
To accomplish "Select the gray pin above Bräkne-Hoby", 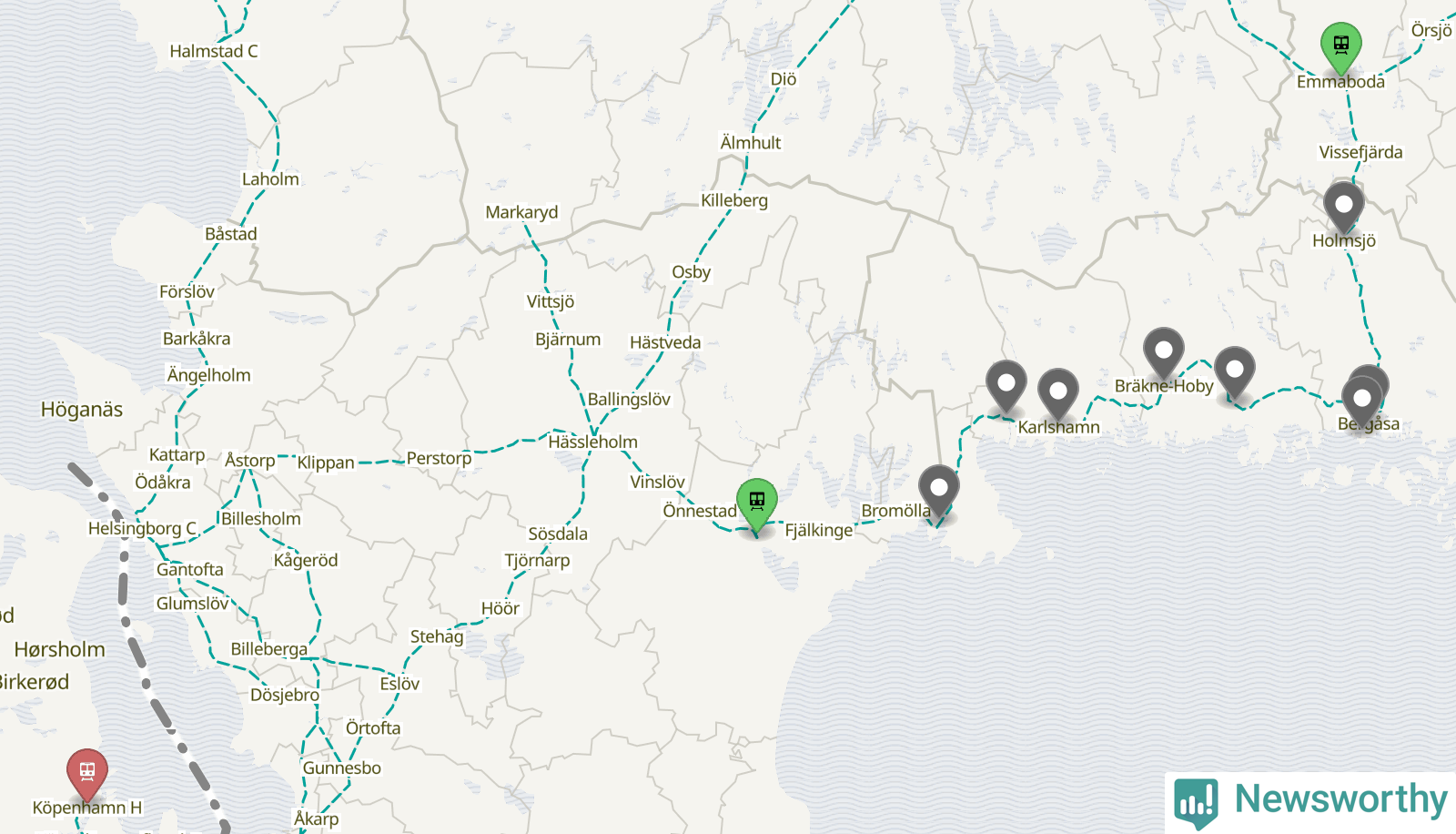I will [1164, 351].
